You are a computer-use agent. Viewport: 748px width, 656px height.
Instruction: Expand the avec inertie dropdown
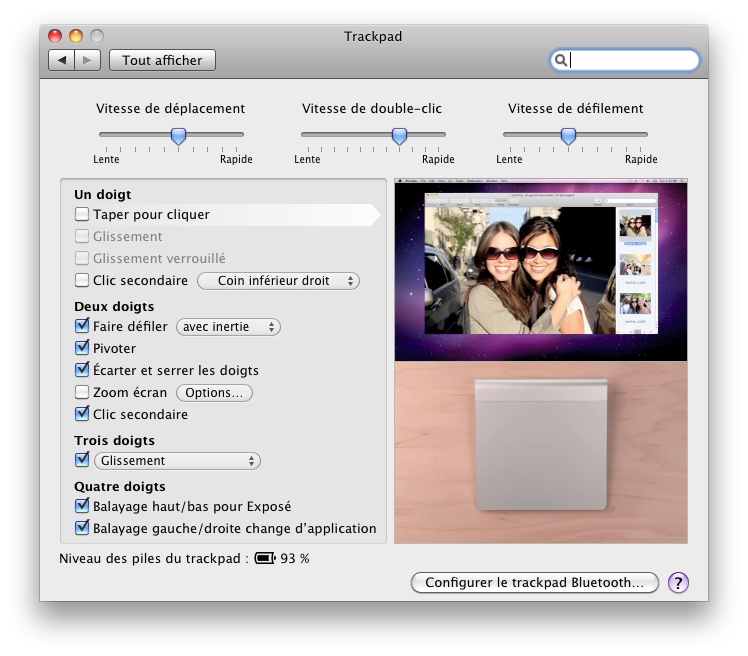click(229, 326)
